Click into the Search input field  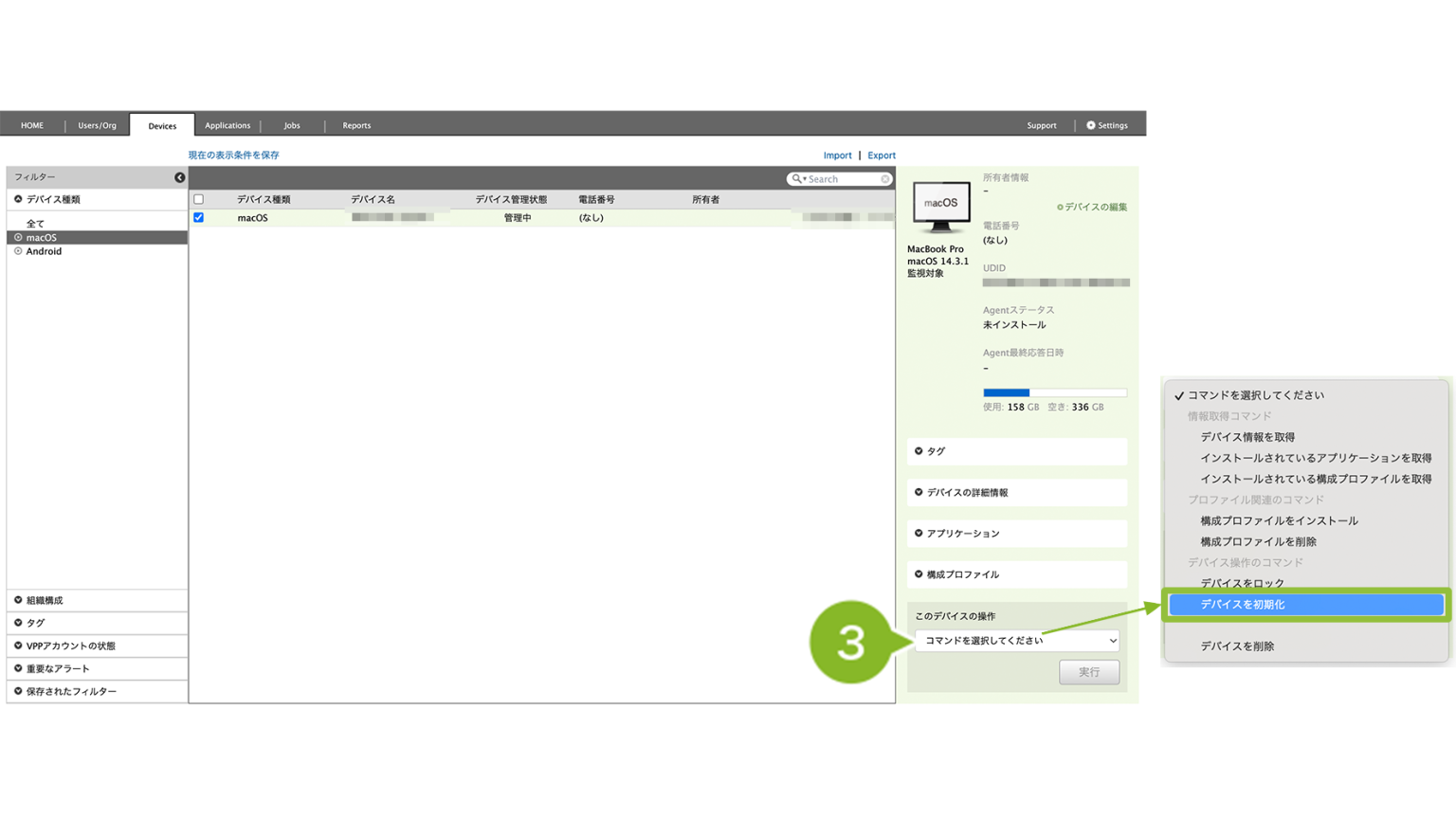tap(842, 179)
